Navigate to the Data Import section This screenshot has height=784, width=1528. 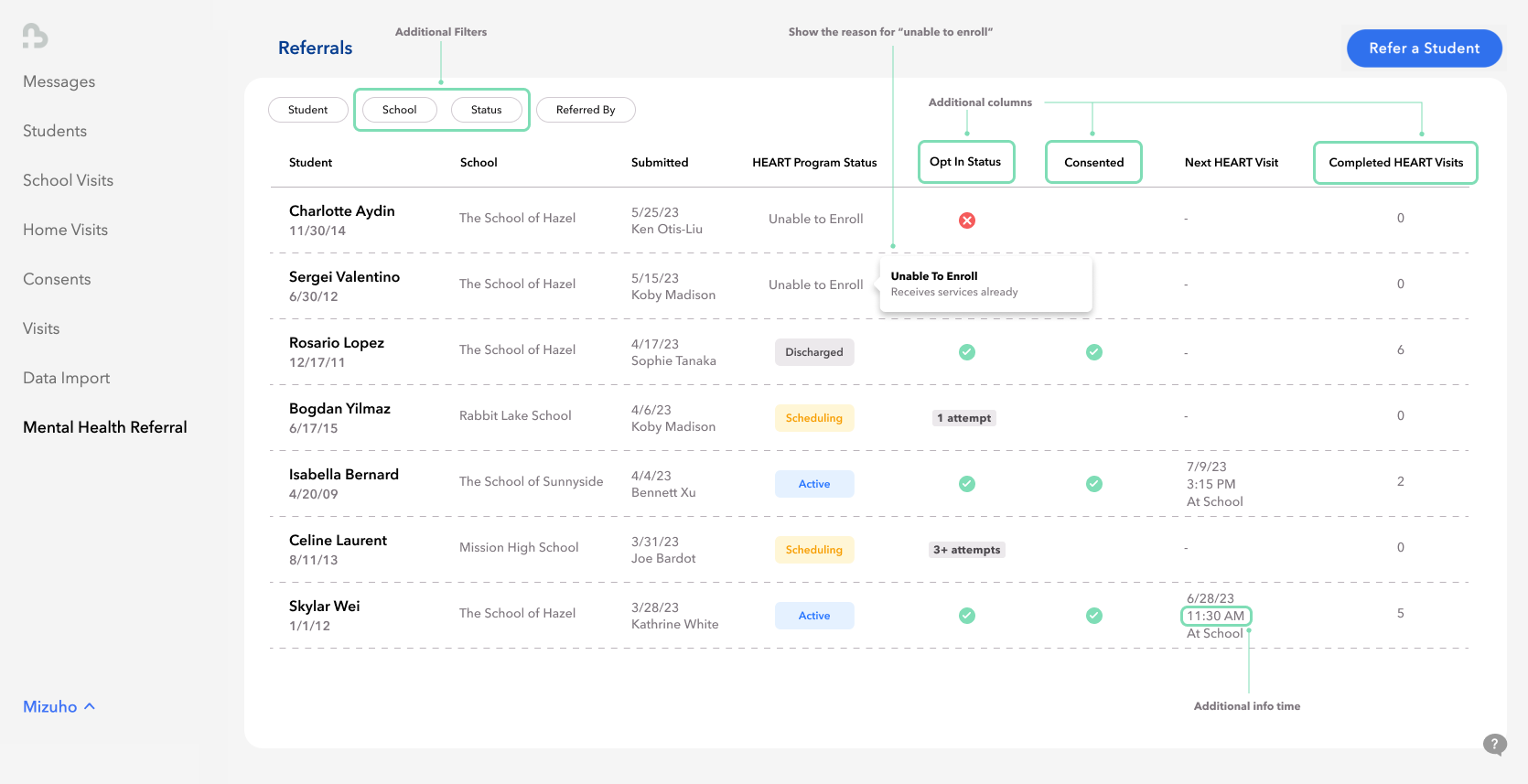pos(66,378)
